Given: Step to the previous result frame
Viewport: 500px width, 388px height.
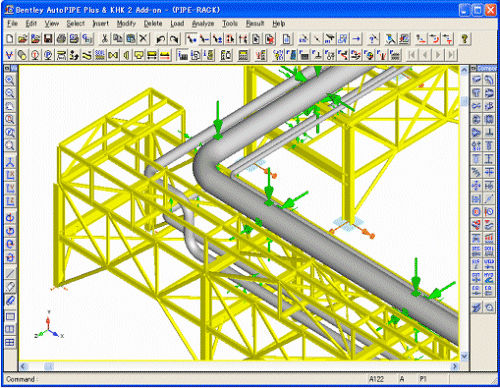Looking at the screenshot, I should (x=425, y=55).
